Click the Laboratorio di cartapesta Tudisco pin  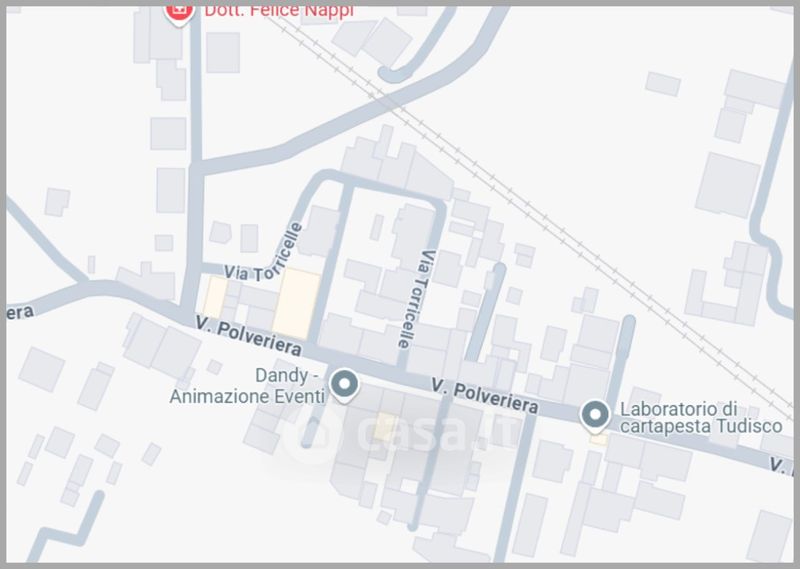(595, 416)
